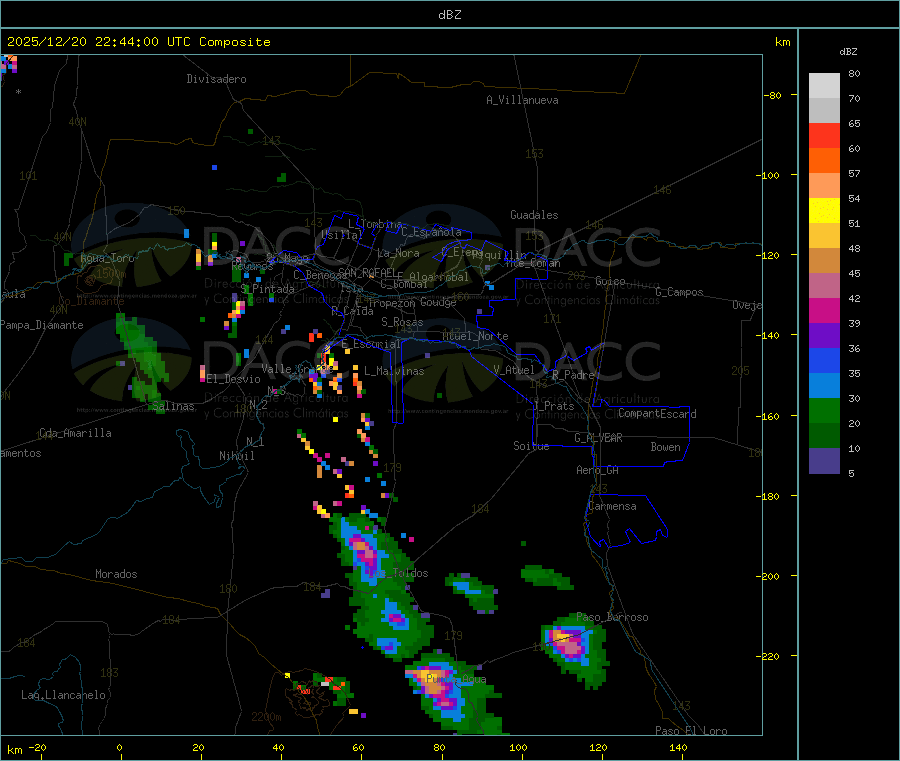Click the 'Carmensa' map label
900x761 pixels.
coord(612,506)
